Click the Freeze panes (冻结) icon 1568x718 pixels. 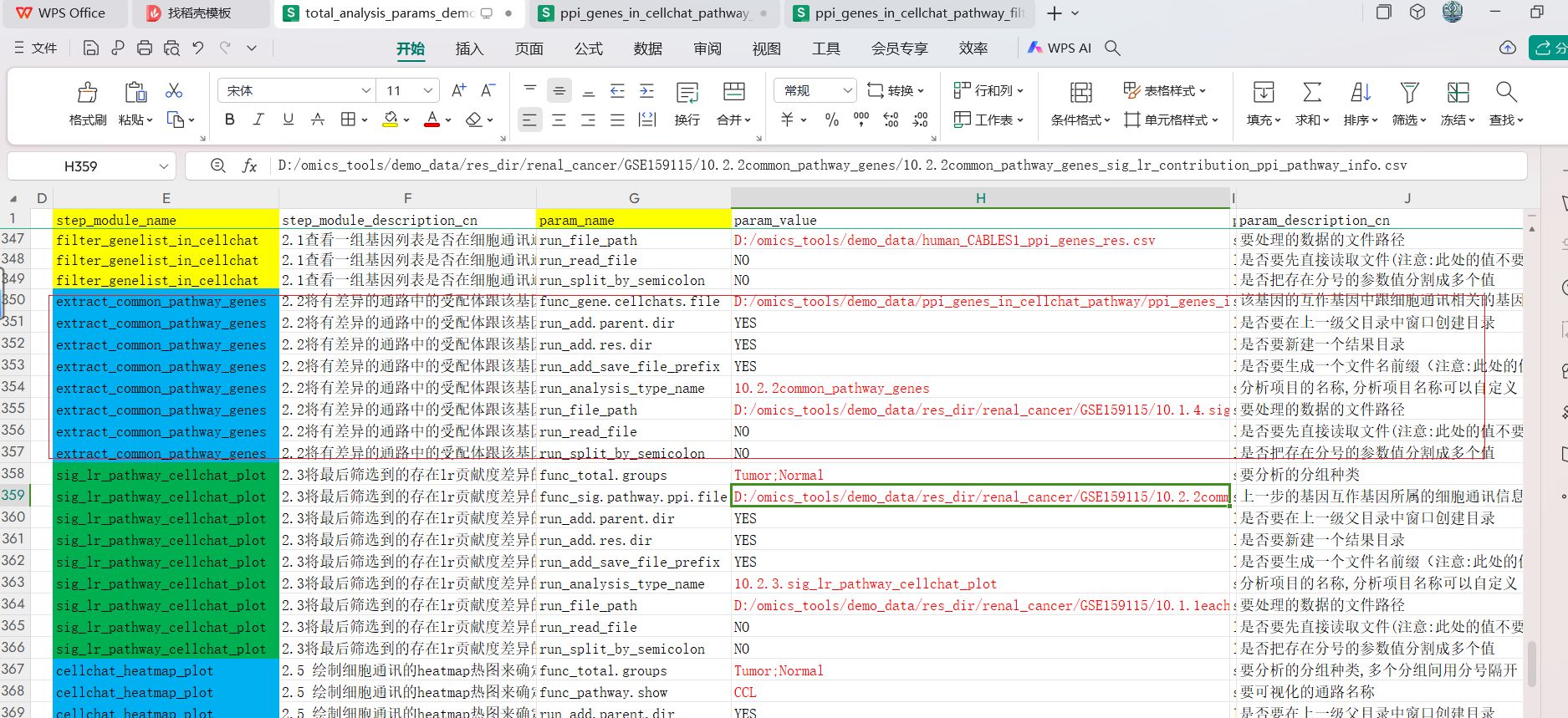tap(1458, 92)
